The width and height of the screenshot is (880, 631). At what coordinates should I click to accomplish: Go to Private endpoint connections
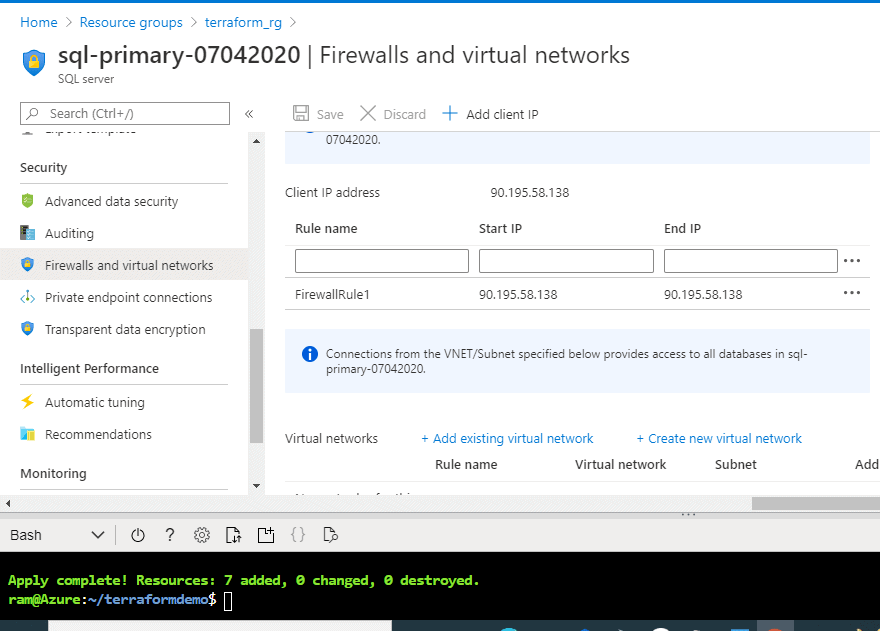coord(128,297)
